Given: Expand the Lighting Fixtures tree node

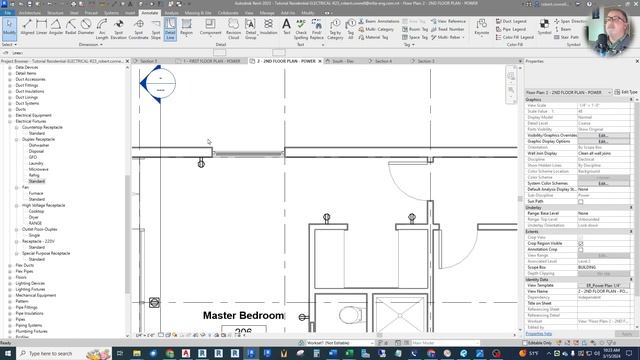Looking at the screenshot, I should (x=10, y=289).
